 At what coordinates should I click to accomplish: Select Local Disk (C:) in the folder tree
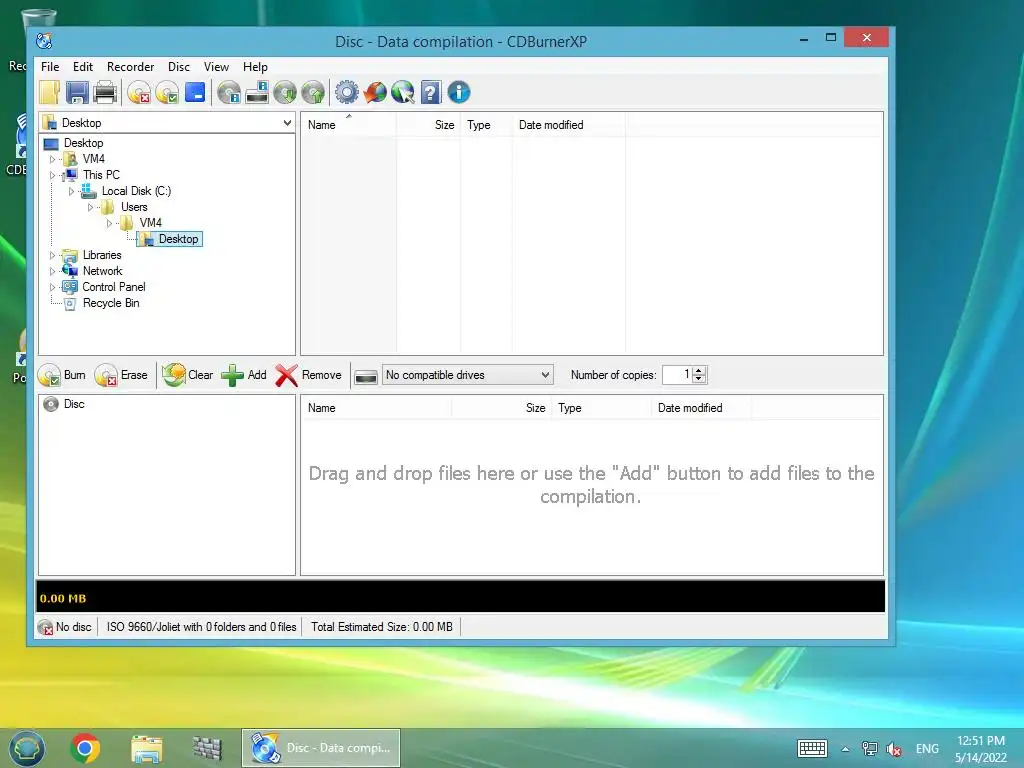click(x=136, y=191)
